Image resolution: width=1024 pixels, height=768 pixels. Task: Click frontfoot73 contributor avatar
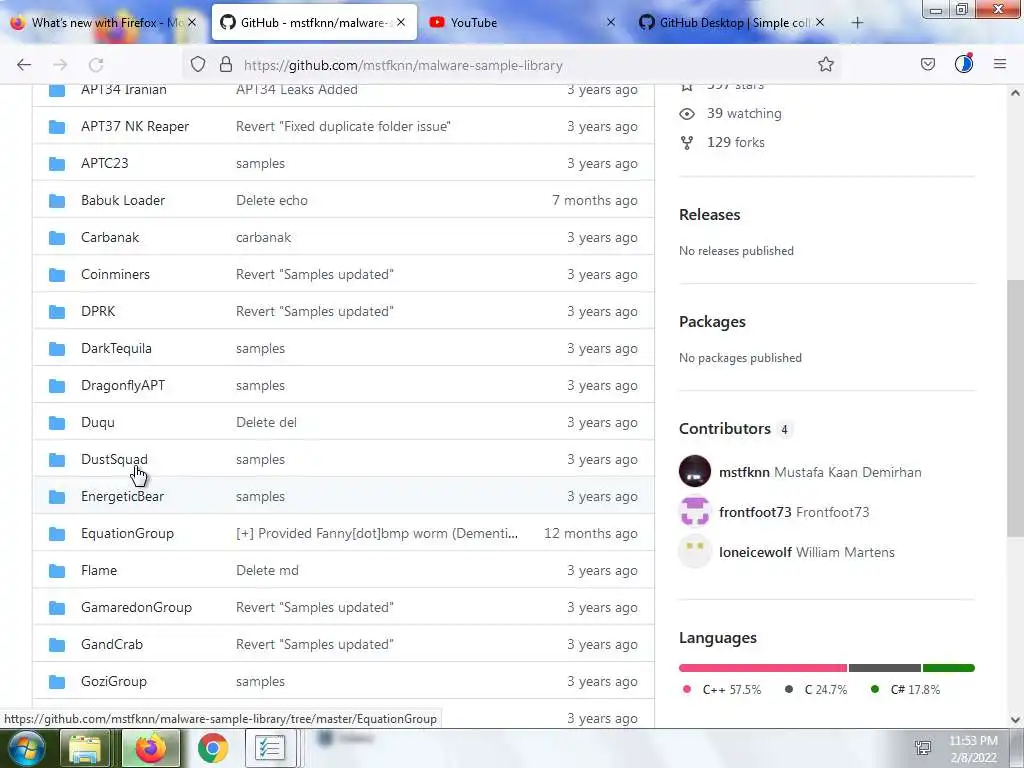point(695,511)
